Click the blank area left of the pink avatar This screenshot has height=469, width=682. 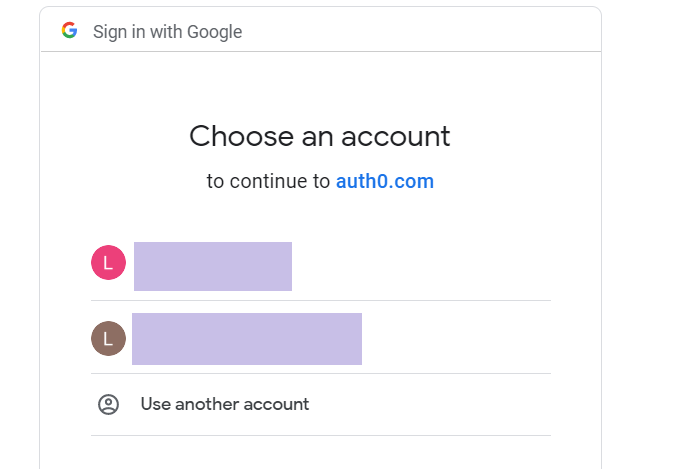pos(65,263)
